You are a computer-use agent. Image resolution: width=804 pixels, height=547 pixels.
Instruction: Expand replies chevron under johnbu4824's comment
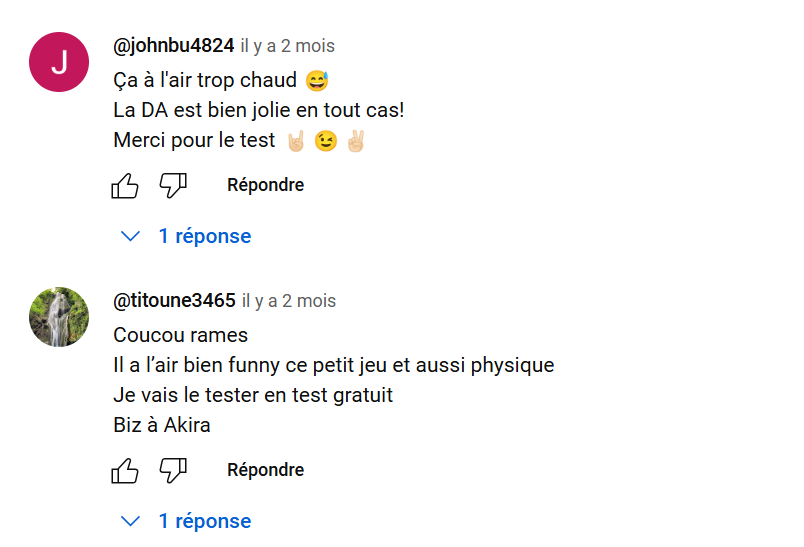coord(130,236)
